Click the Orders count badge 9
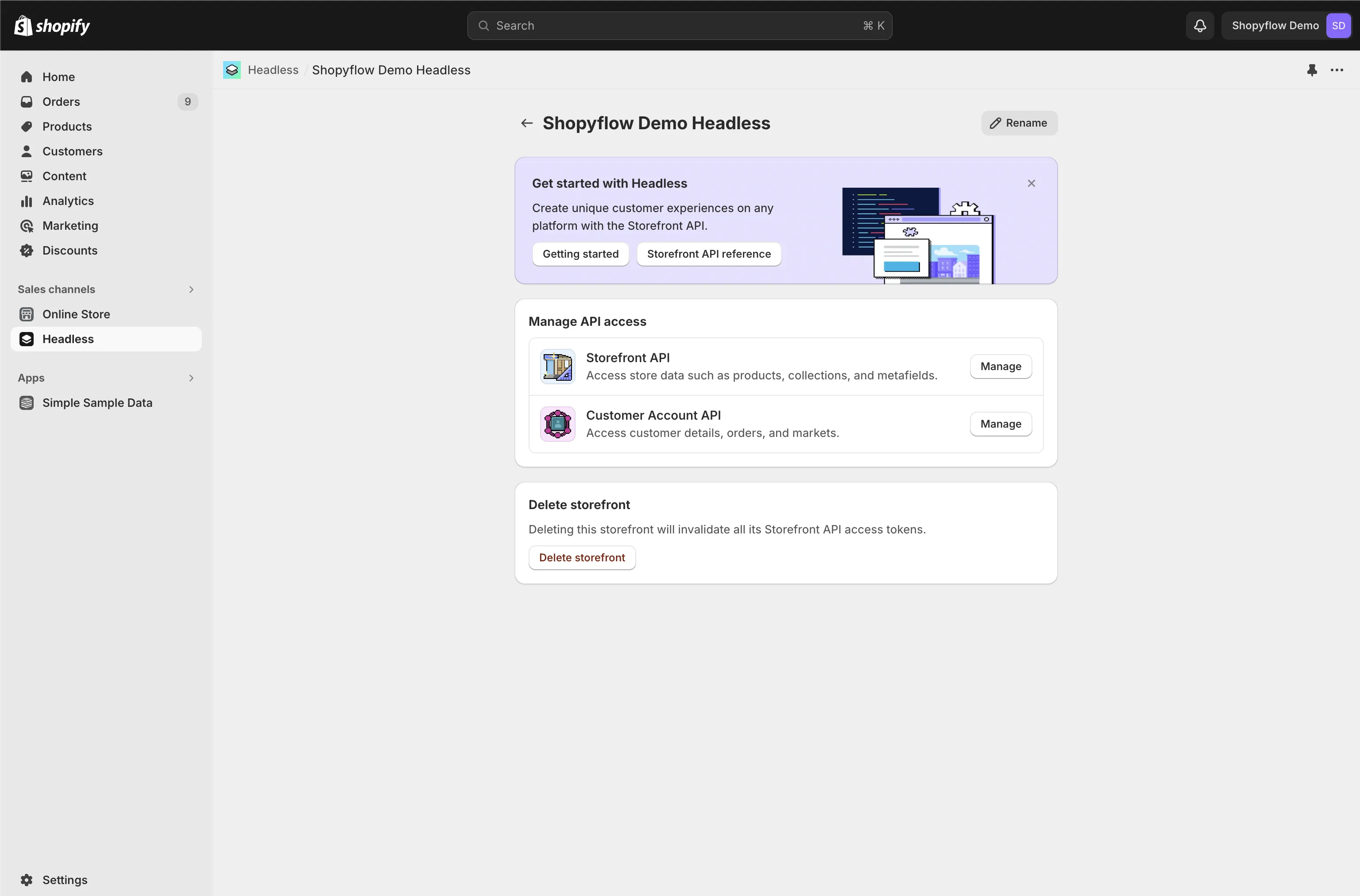Viewport: 1360px width, 896px height. [x=187, y=102]
